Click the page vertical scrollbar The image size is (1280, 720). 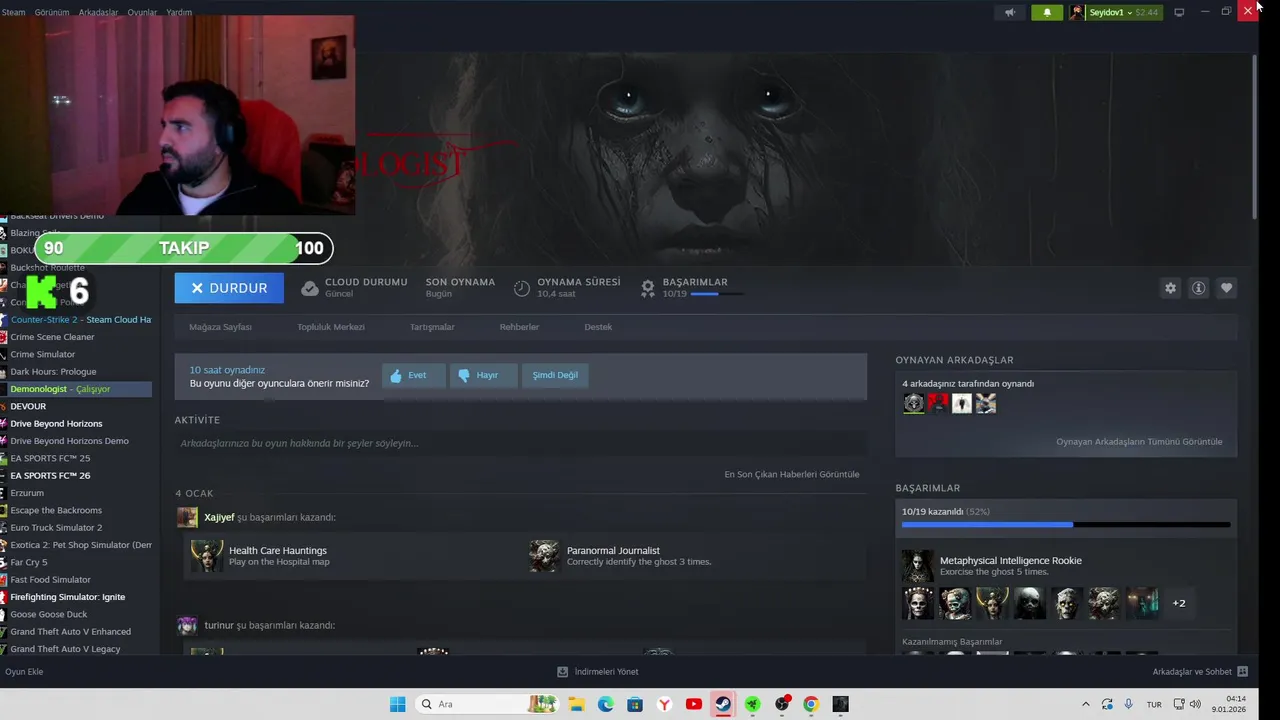tap(1255, 136)
